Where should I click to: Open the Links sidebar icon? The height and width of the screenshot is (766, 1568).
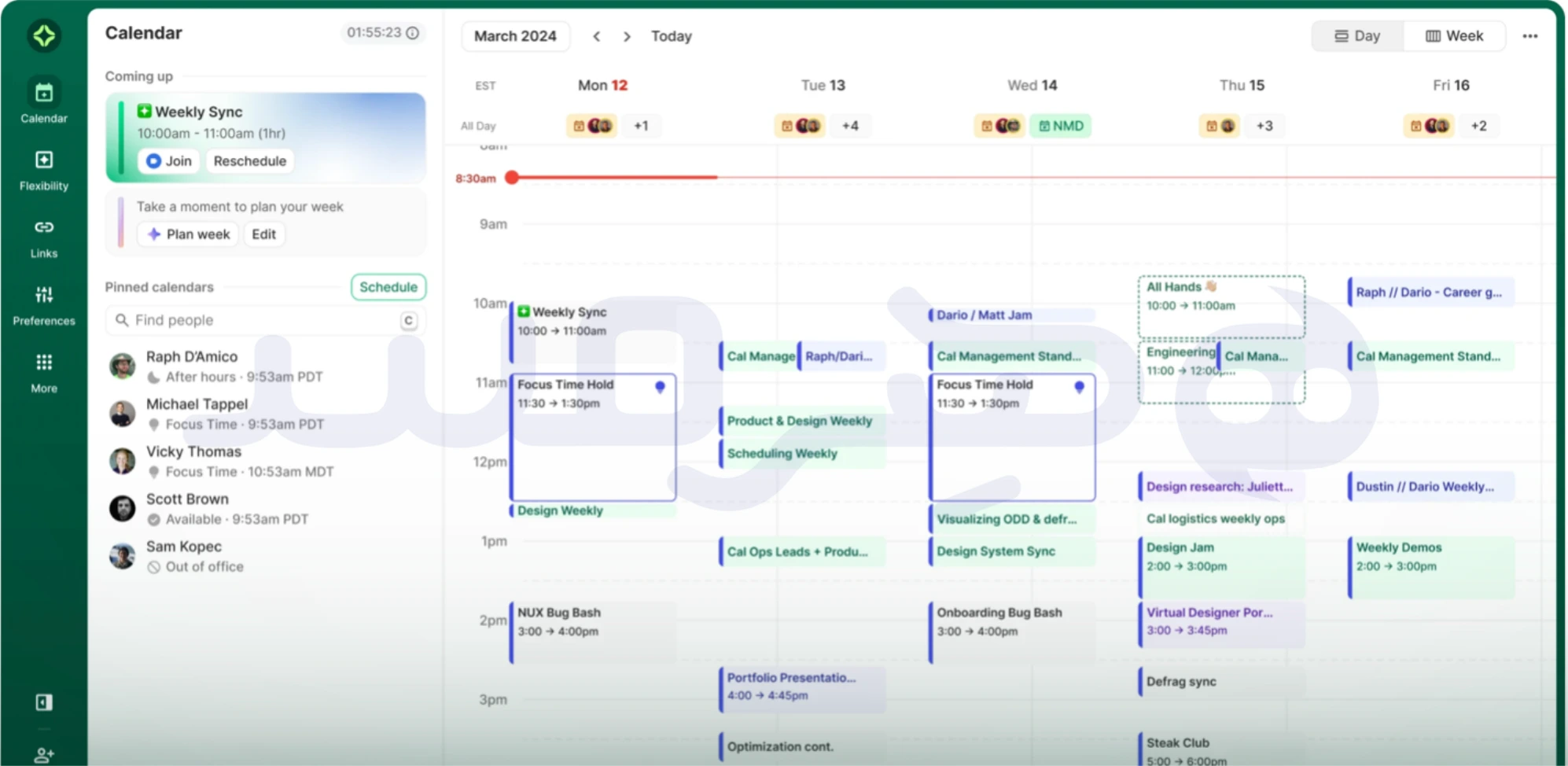(x=44, y=228)
